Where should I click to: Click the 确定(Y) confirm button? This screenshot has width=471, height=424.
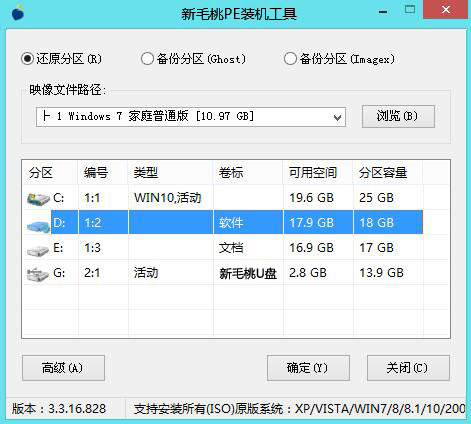tap(308, 368)
